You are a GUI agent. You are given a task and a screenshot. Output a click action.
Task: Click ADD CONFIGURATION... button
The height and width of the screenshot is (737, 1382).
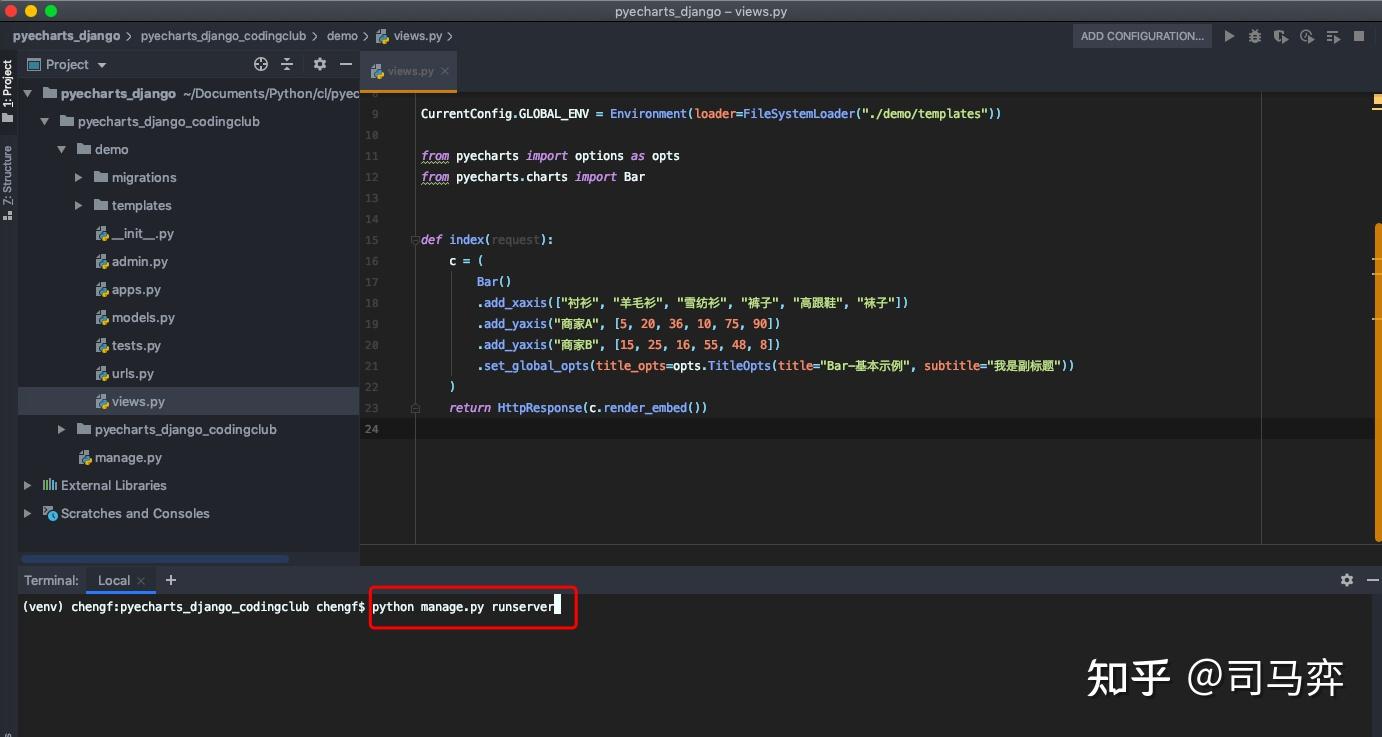point(1142,36)
